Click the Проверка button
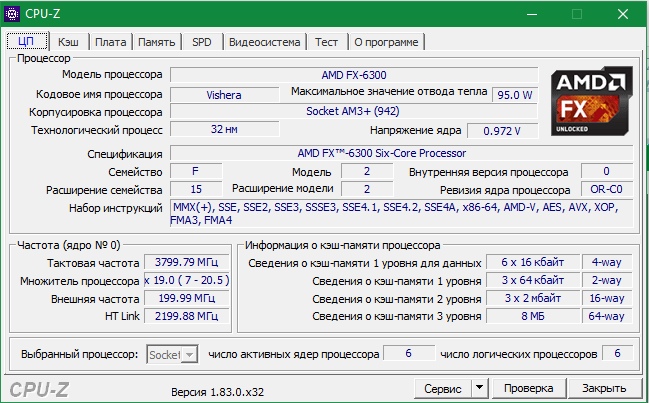Viewport: 649px width, 403px height. coord(529,388)
